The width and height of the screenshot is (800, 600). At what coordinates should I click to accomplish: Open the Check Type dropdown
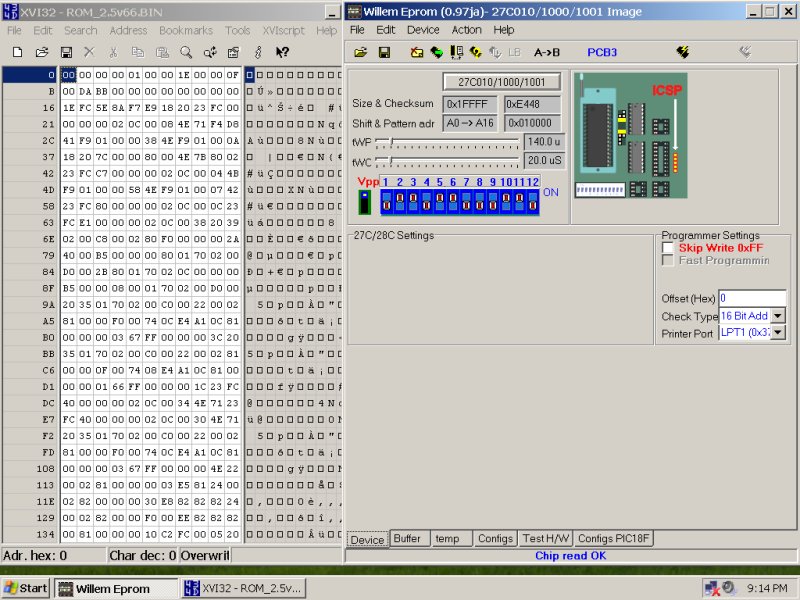point(778,316)
